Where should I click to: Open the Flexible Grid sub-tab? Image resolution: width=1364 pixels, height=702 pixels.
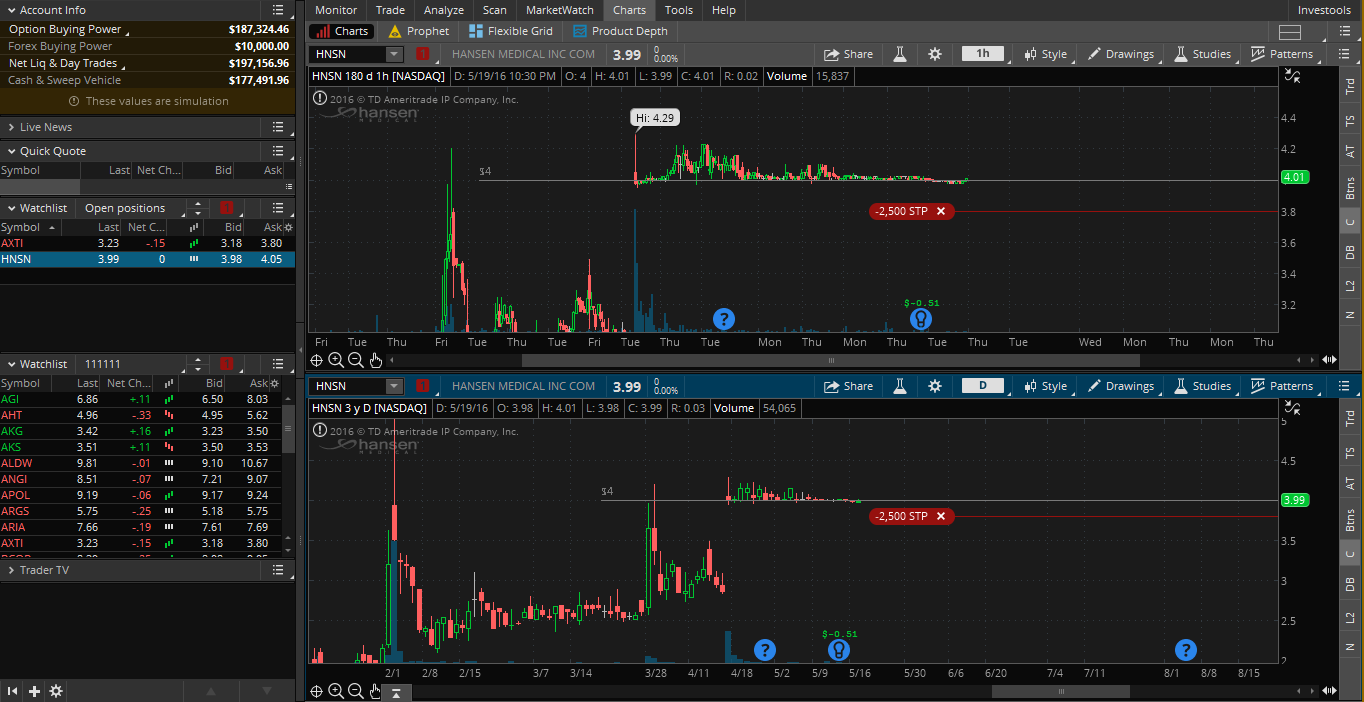(511, 32)
